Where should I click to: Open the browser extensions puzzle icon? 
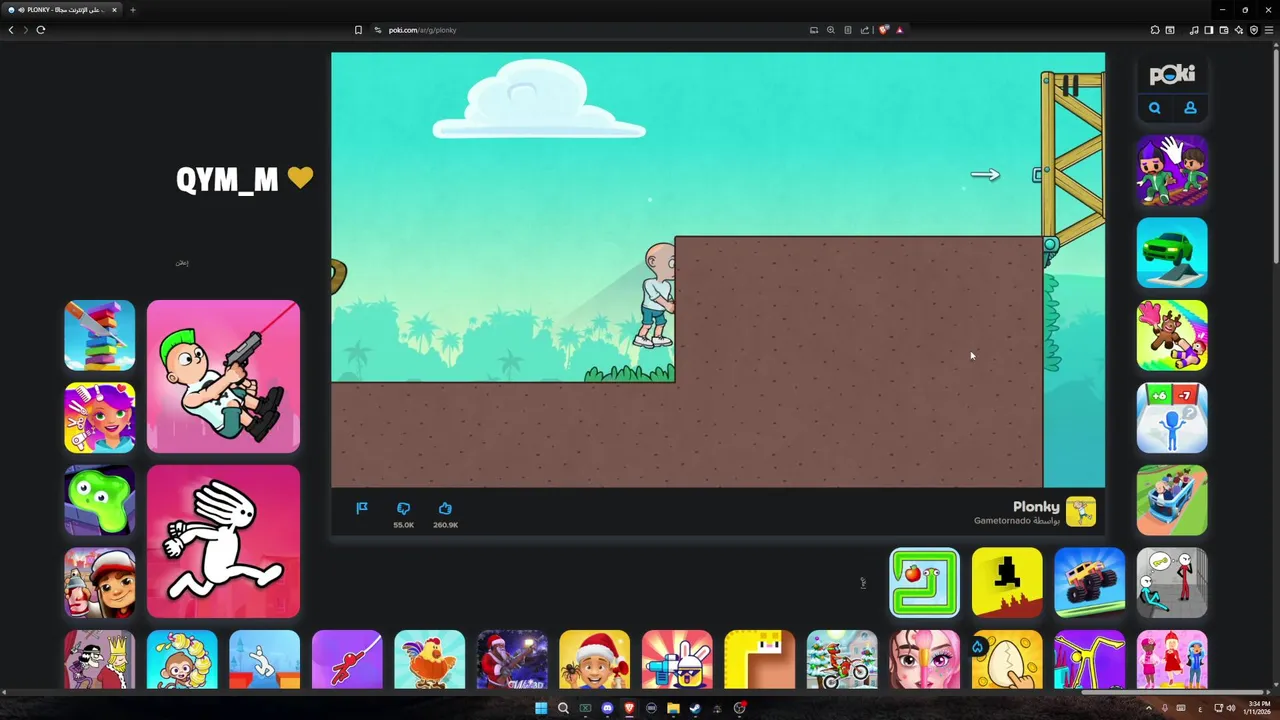[x=1155, y=30]
